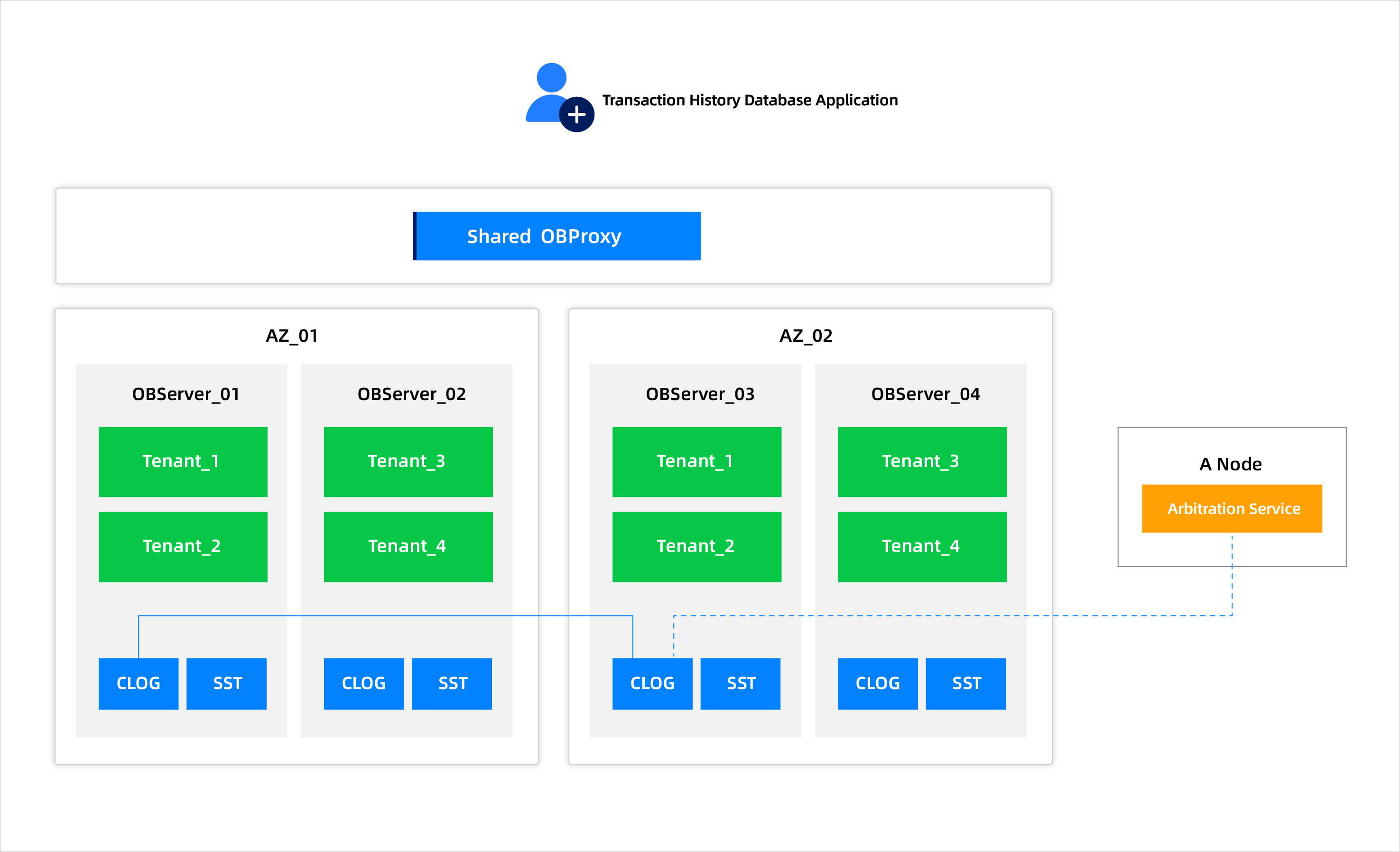Click the CLOG block in OBServer_01
1400x852 pixels.
[138, 683]
